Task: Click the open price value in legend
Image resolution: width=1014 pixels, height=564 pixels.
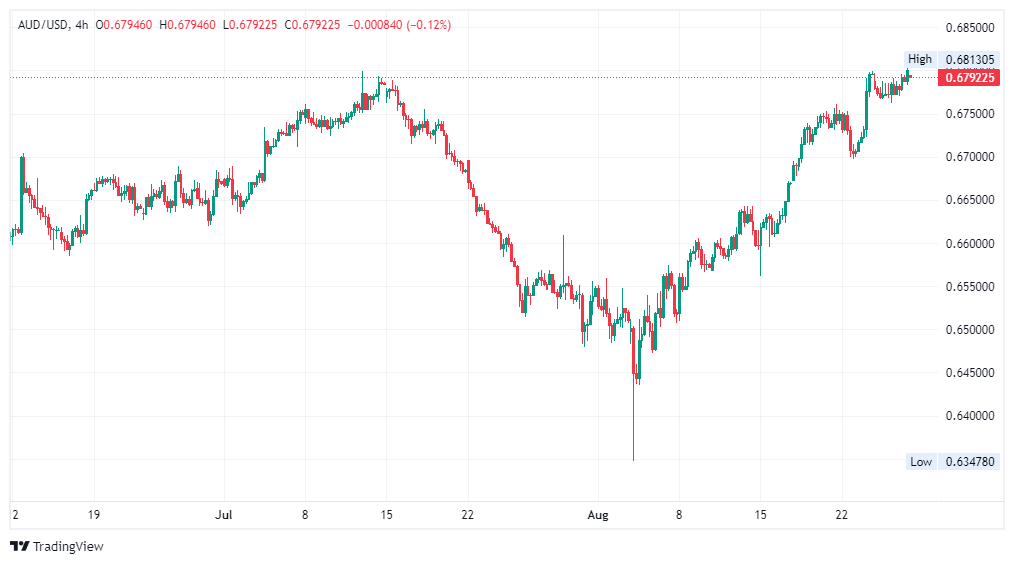Action: 127,24
